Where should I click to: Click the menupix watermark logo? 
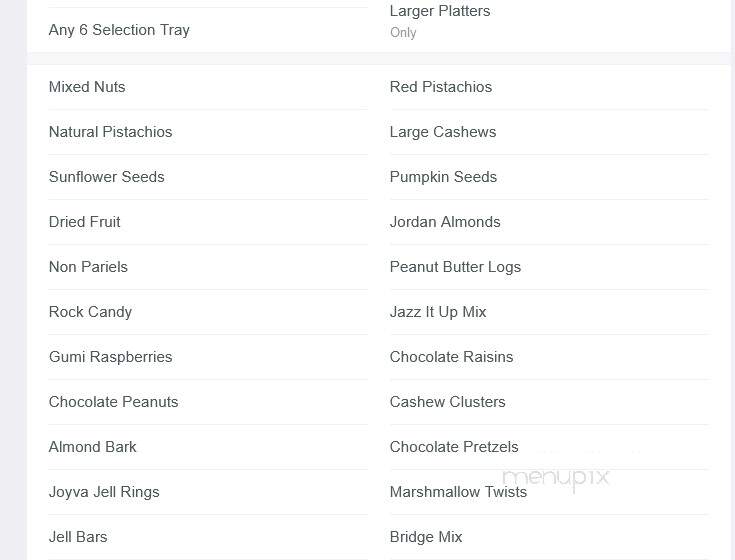556,479
